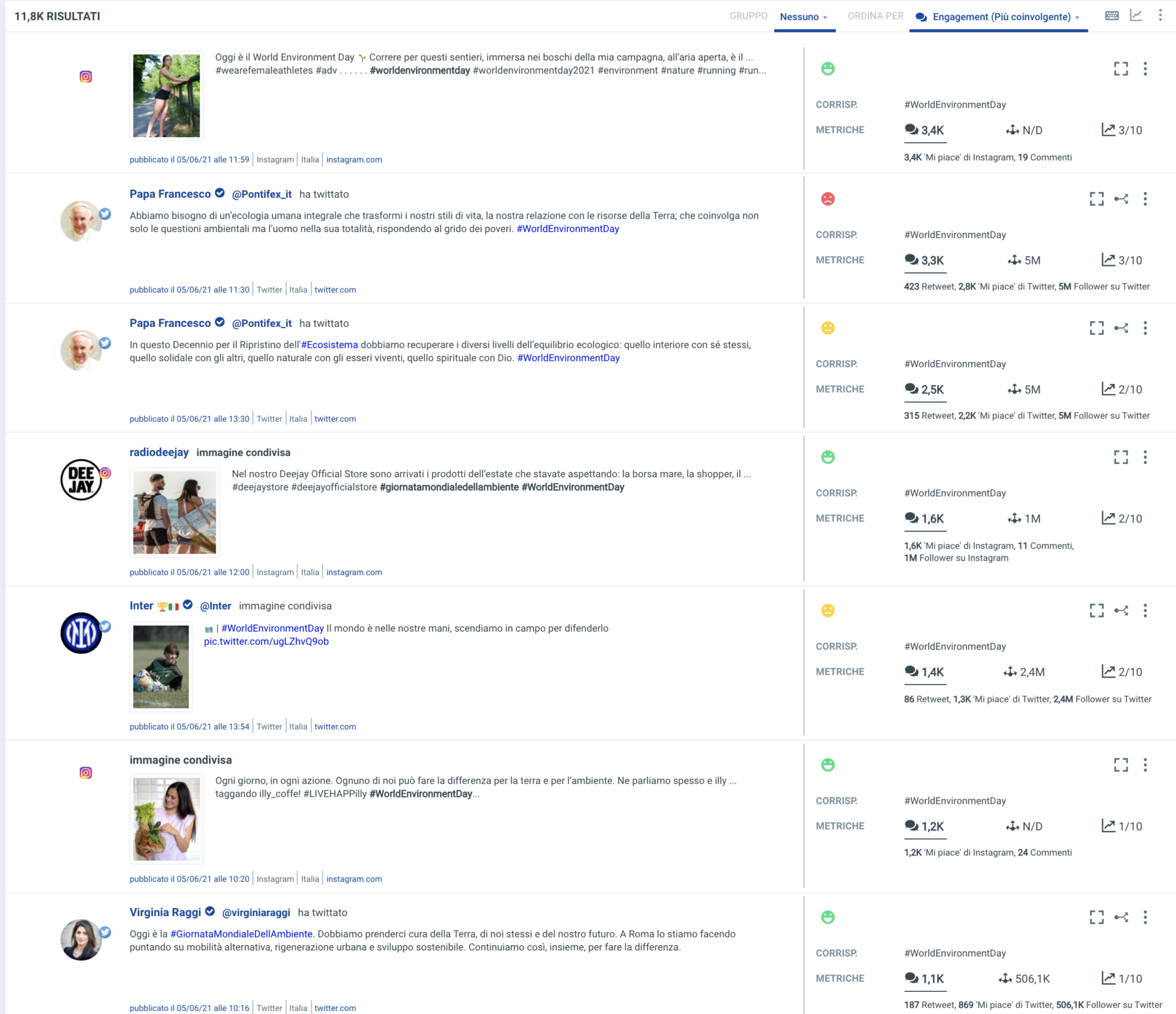1176x1014 pixels.
Task: Click the 2,4M reach metric on Inter tweet
Action: tap(1024, 672)
